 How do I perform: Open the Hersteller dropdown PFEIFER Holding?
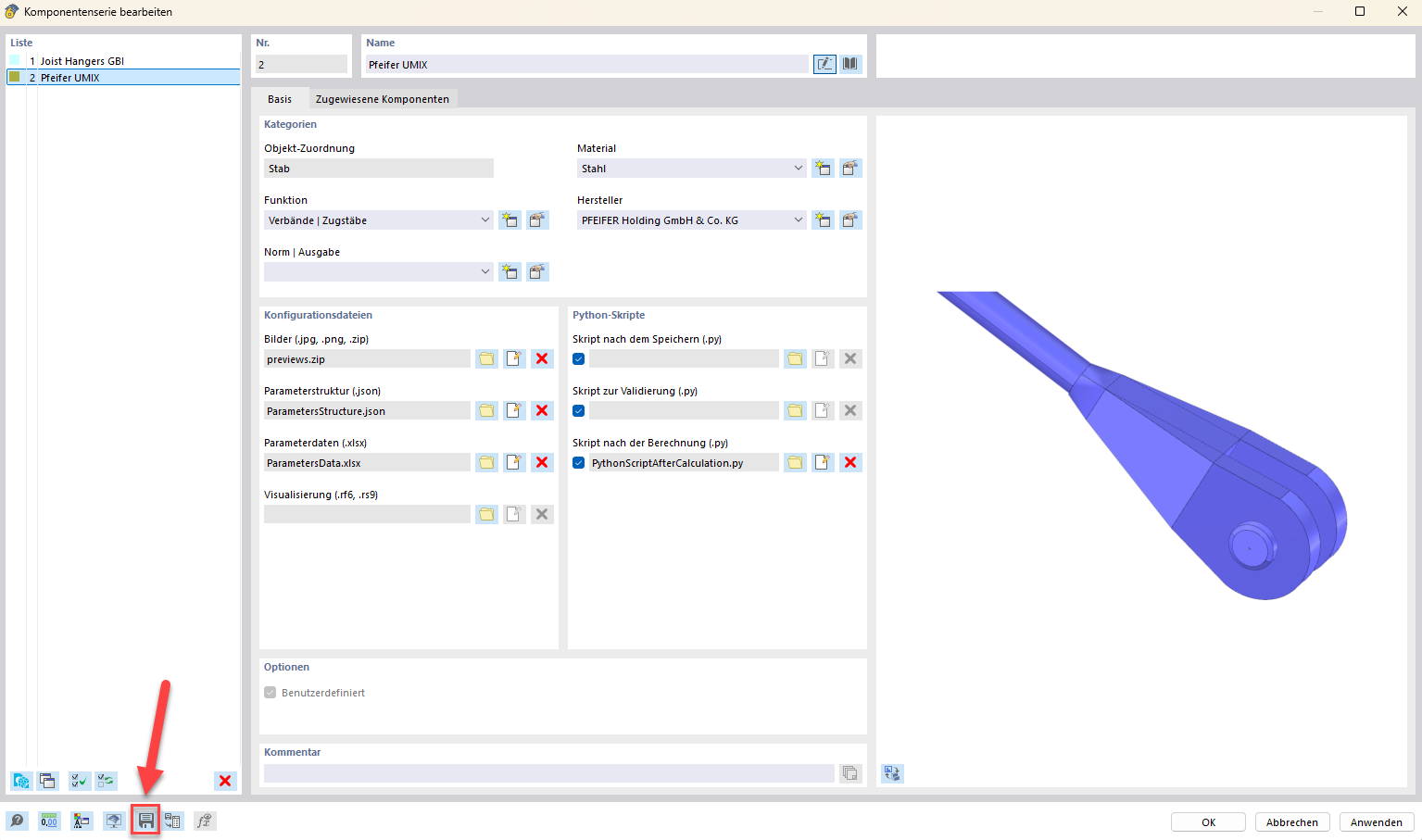pyautogui.click(x=691, y=220)
